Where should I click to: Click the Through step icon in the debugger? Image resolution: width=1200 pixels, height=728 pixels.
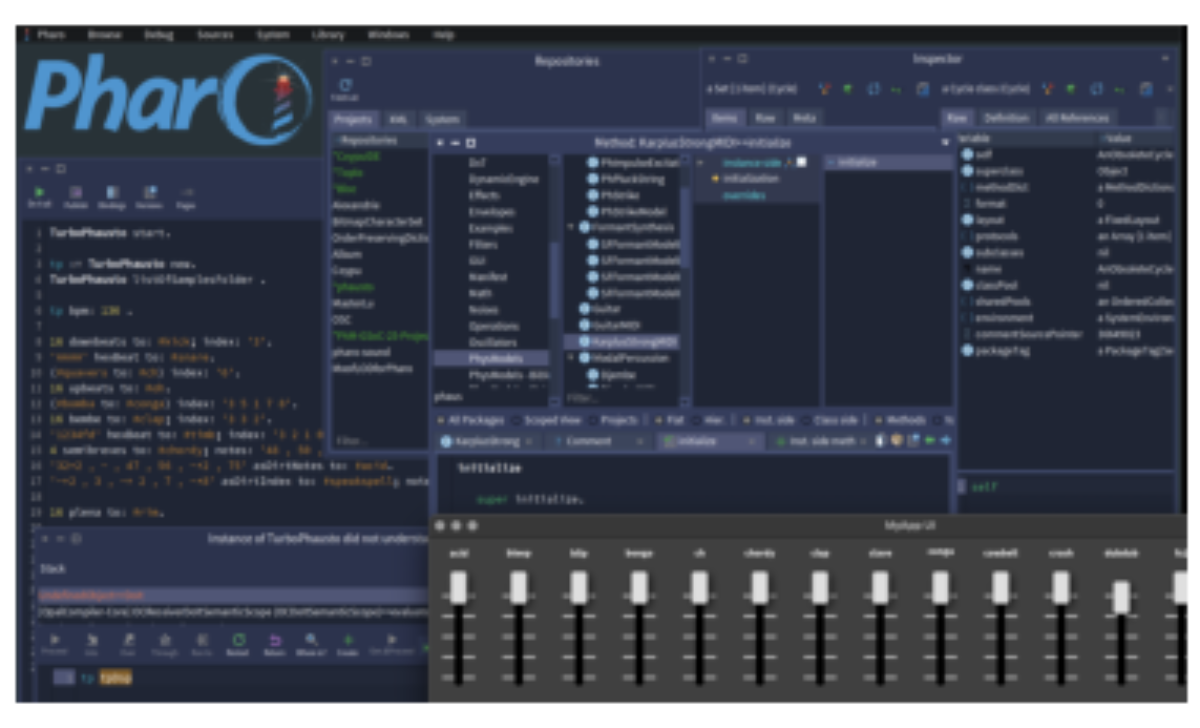pos(164,643)
